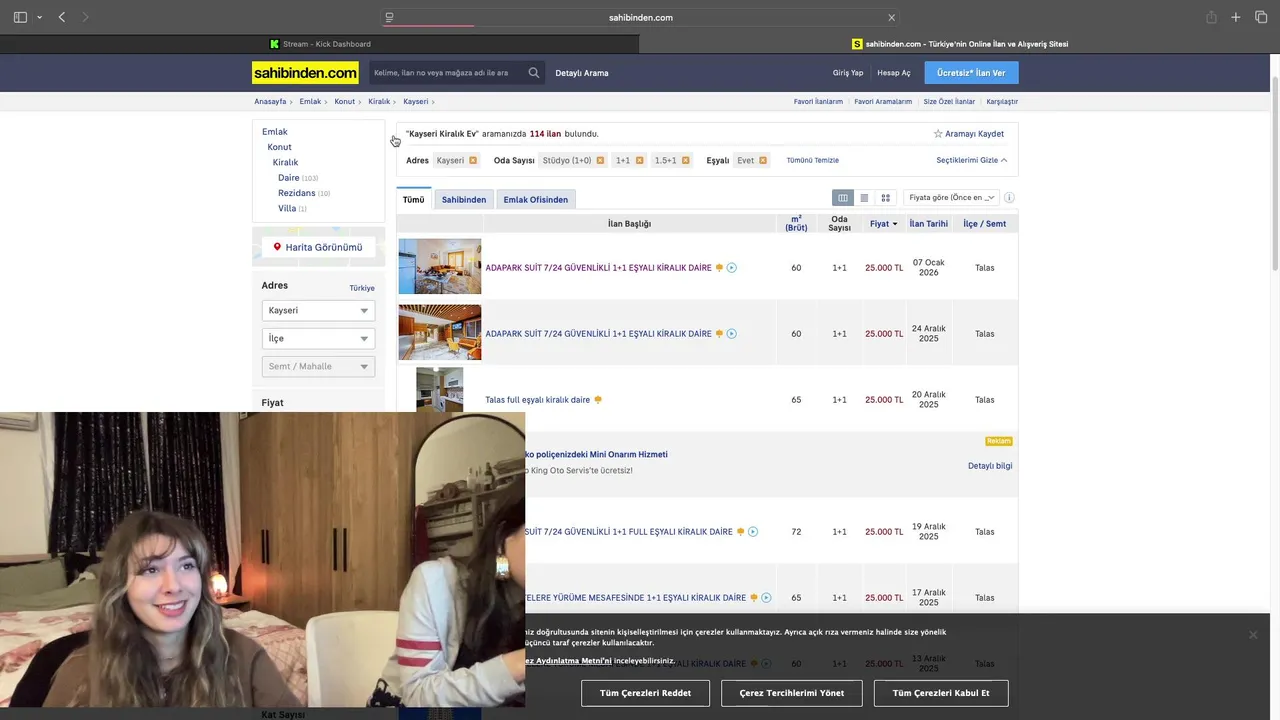This screenshot has width=1280, height=720.
Task: Switch to Stream - Kick Dashboard tab
Action: 320,44
